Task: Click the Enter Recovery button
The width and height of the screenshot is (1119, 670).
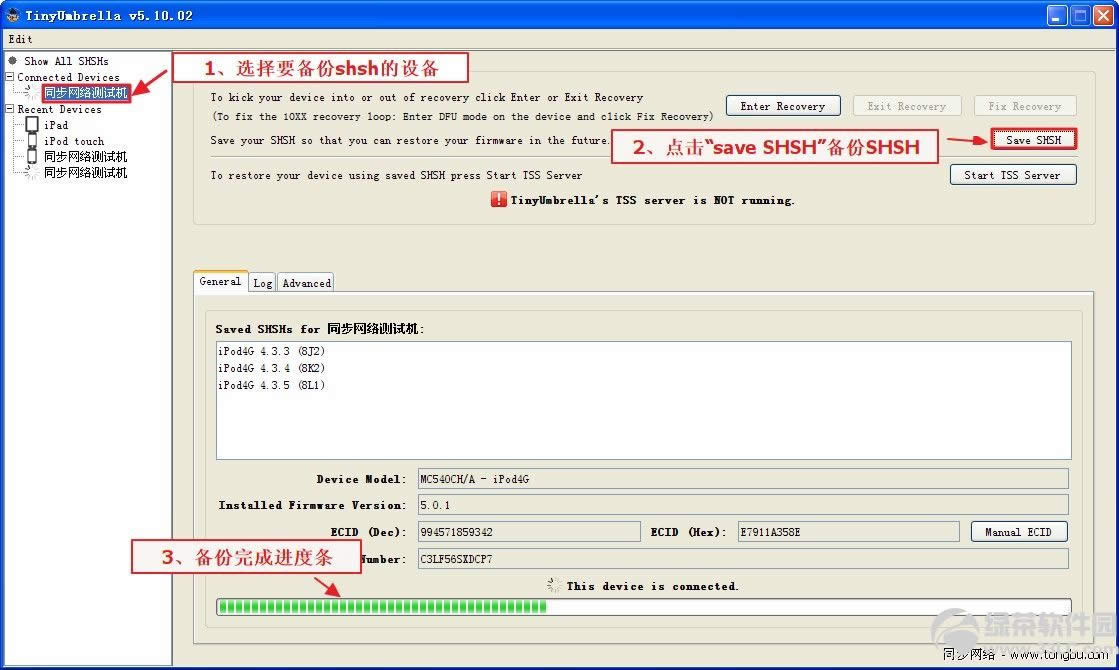Action: click(783, 106)
